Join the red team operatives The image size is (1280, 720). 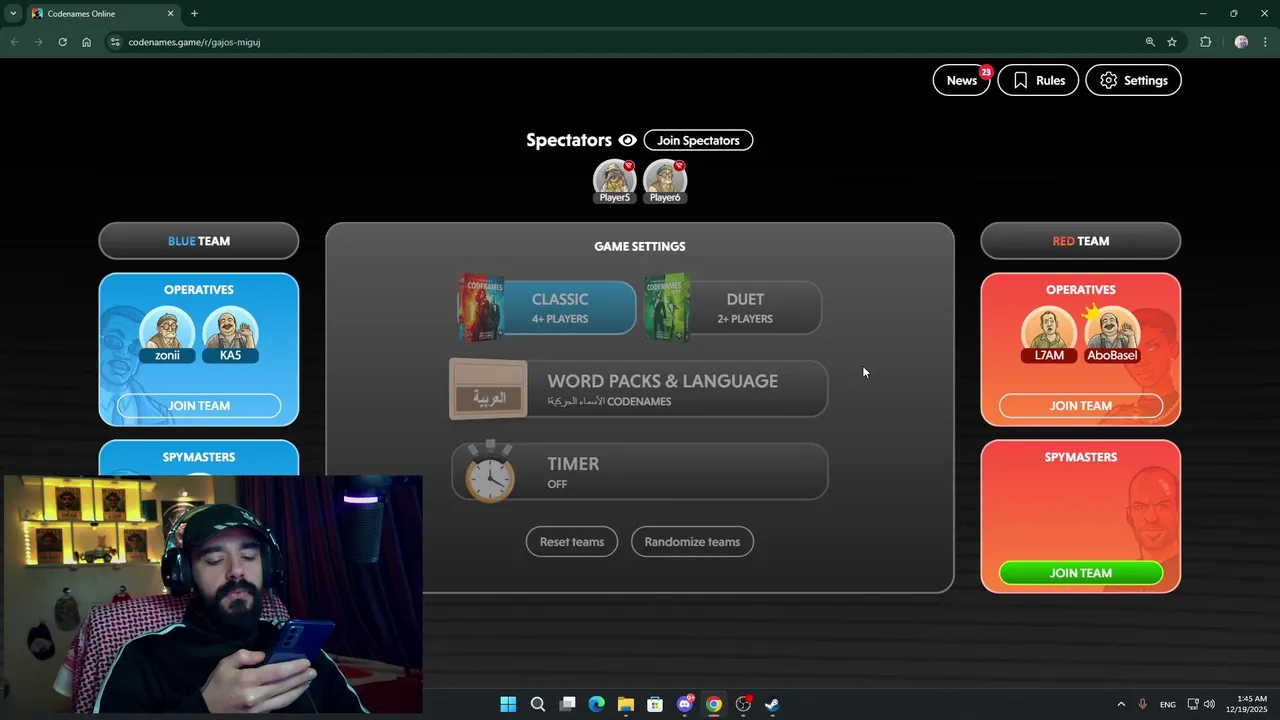[x=1081, y=406]
